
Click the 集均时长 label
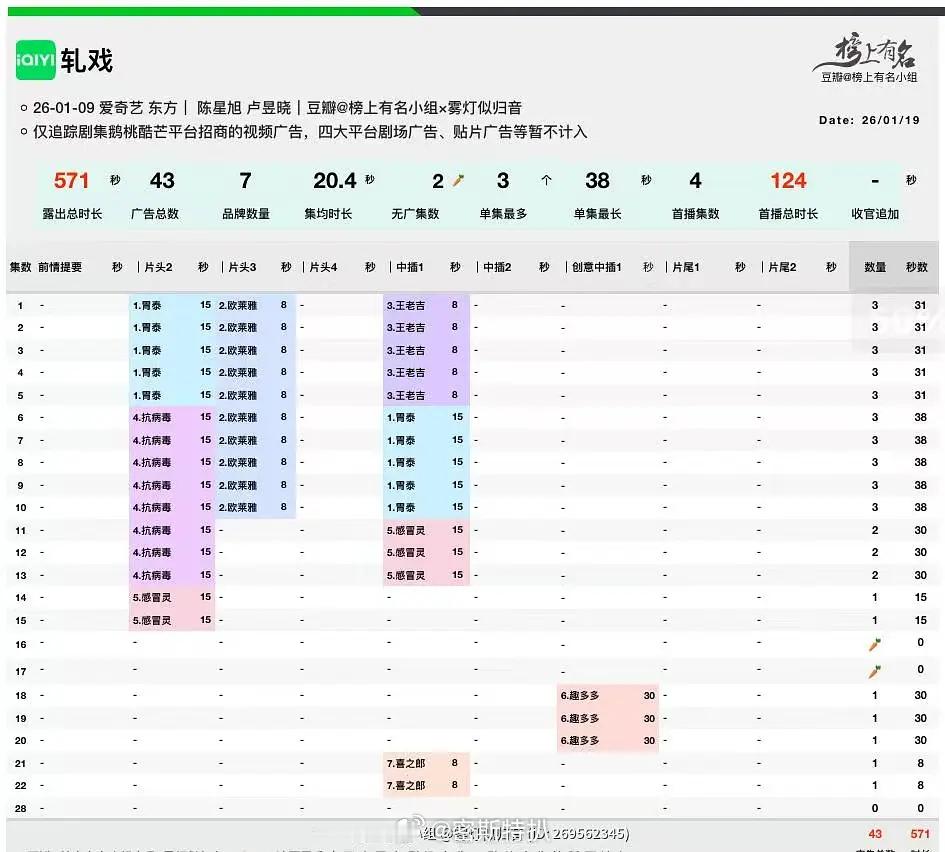pyautogui.click(x=328, y=214)
